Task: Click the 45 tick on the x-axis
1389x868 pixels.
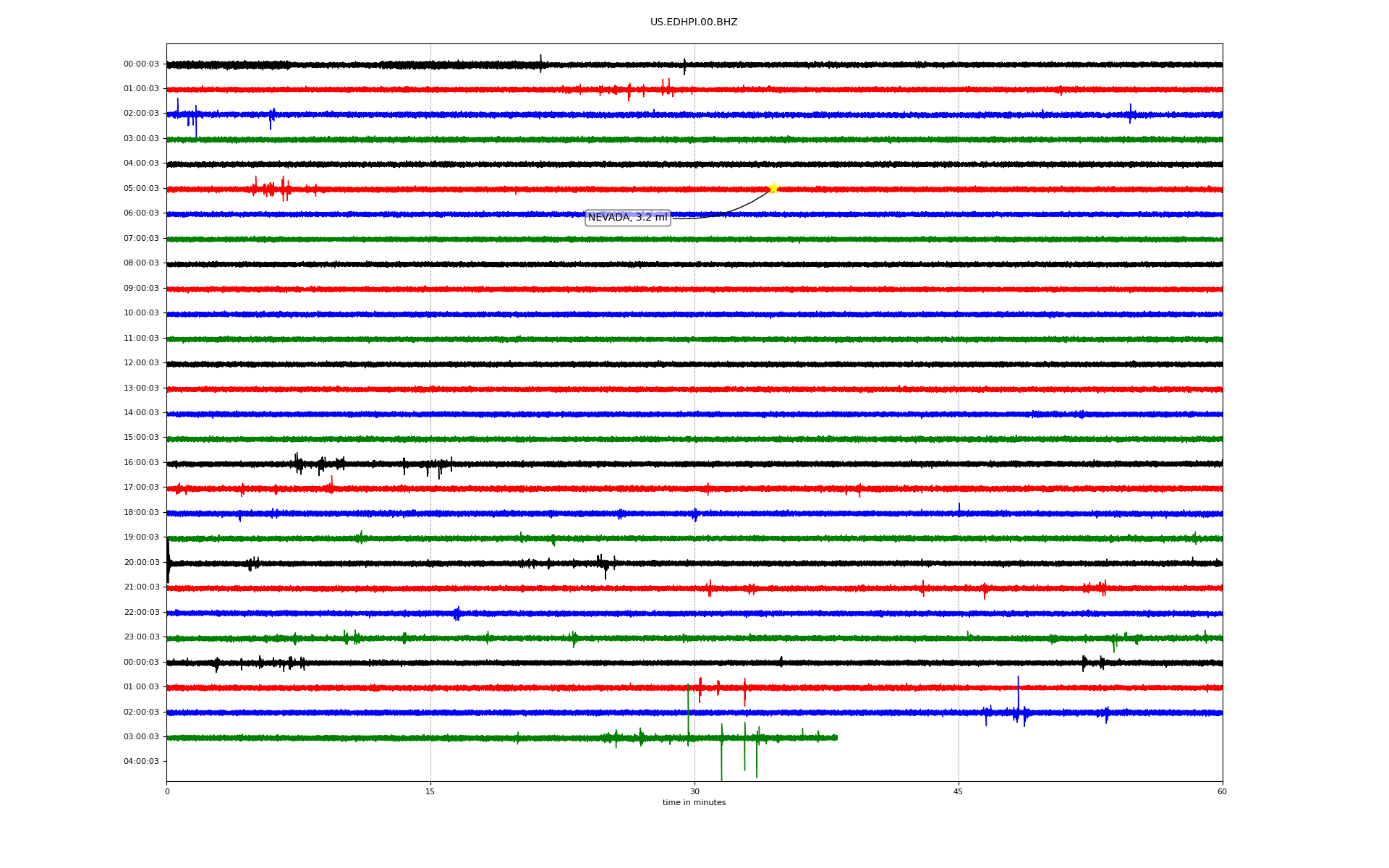Action: click(x=959, y=791)
